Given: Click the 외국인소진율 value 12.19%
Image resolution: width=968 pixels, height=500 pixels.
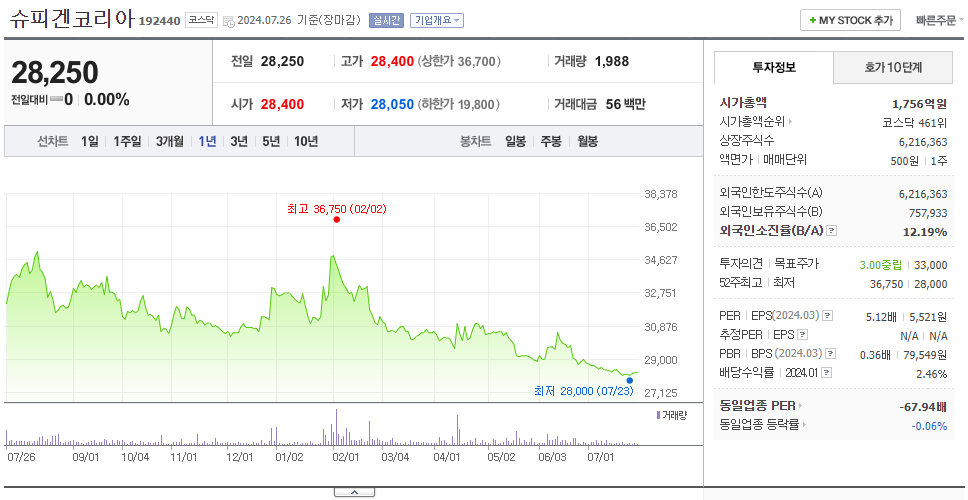Looking at the screenshot, I should coord(925,232).
